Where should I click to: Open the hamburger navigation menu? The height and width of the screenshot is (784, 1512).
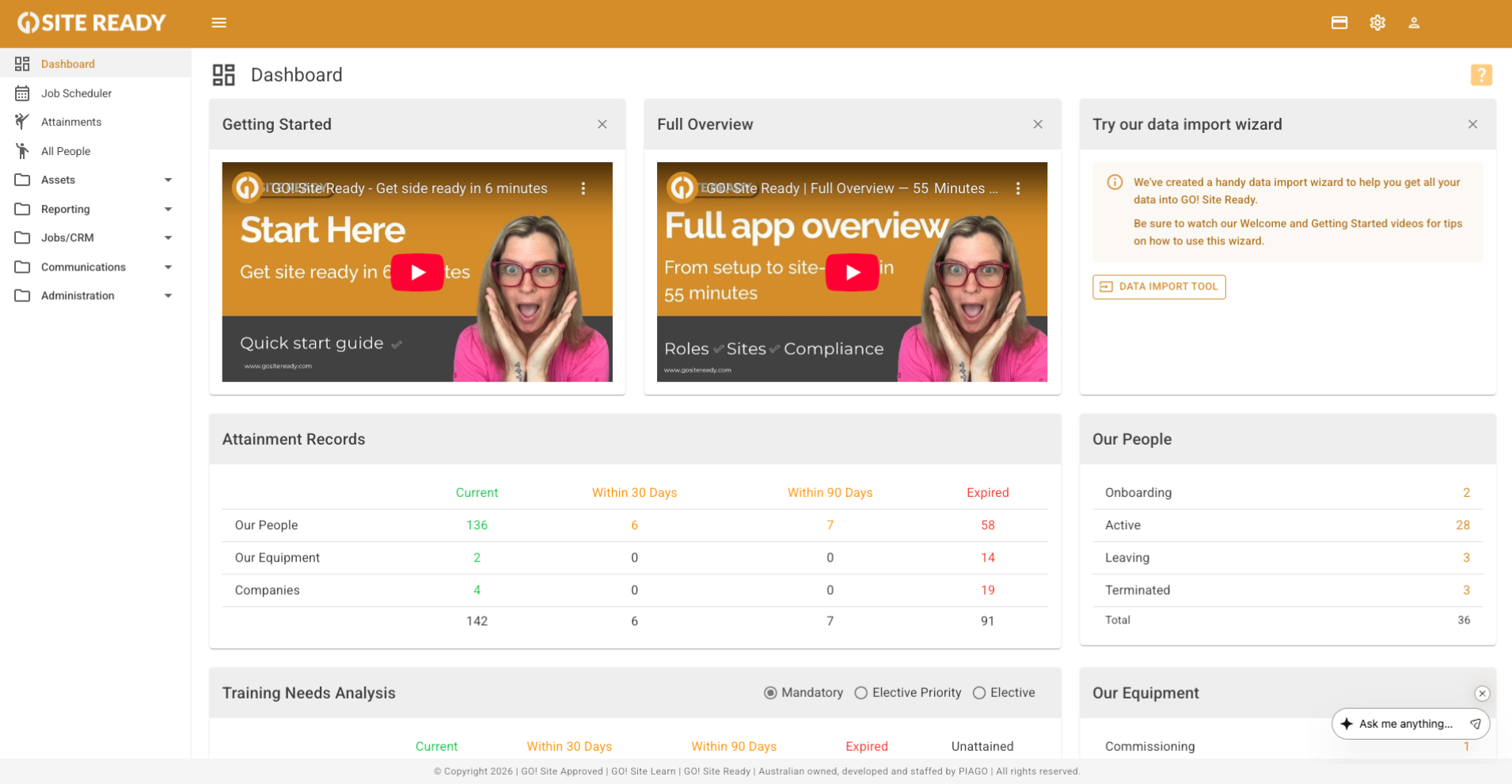218,23
